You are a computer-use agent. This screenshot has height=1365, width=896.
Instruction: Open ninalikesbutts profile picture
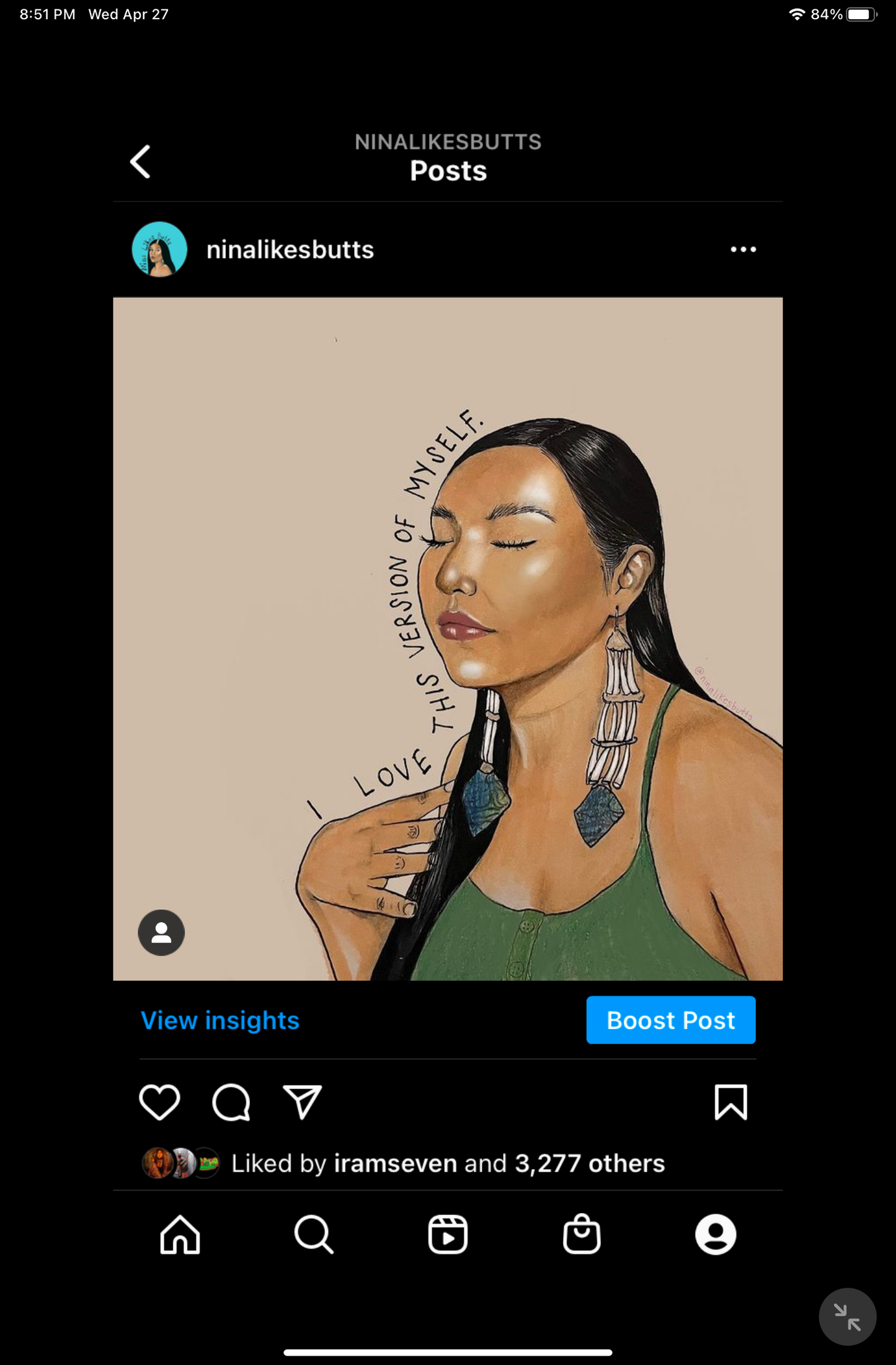click(x=159, y=249)
